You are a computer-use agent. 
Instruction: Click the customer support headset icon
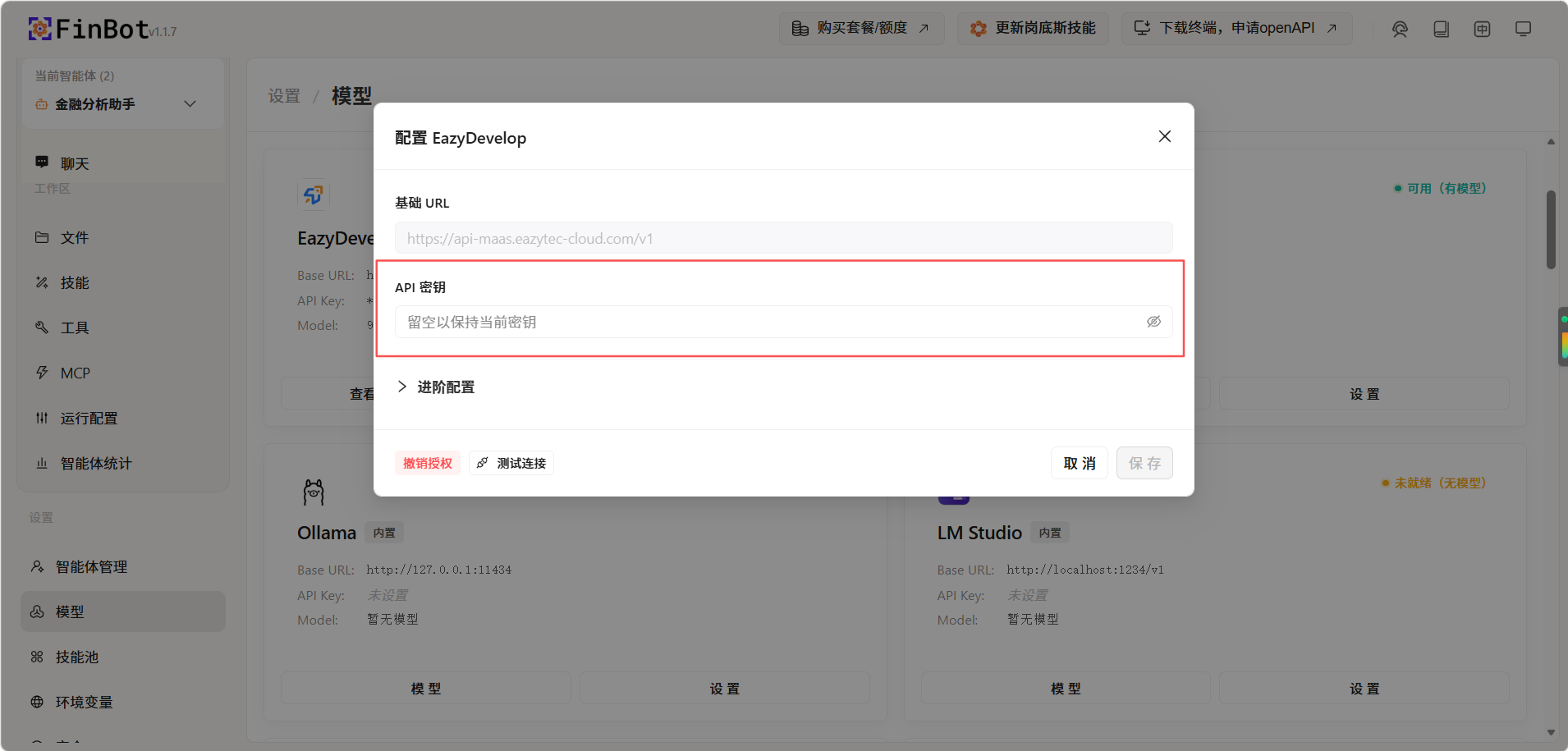1400,30
